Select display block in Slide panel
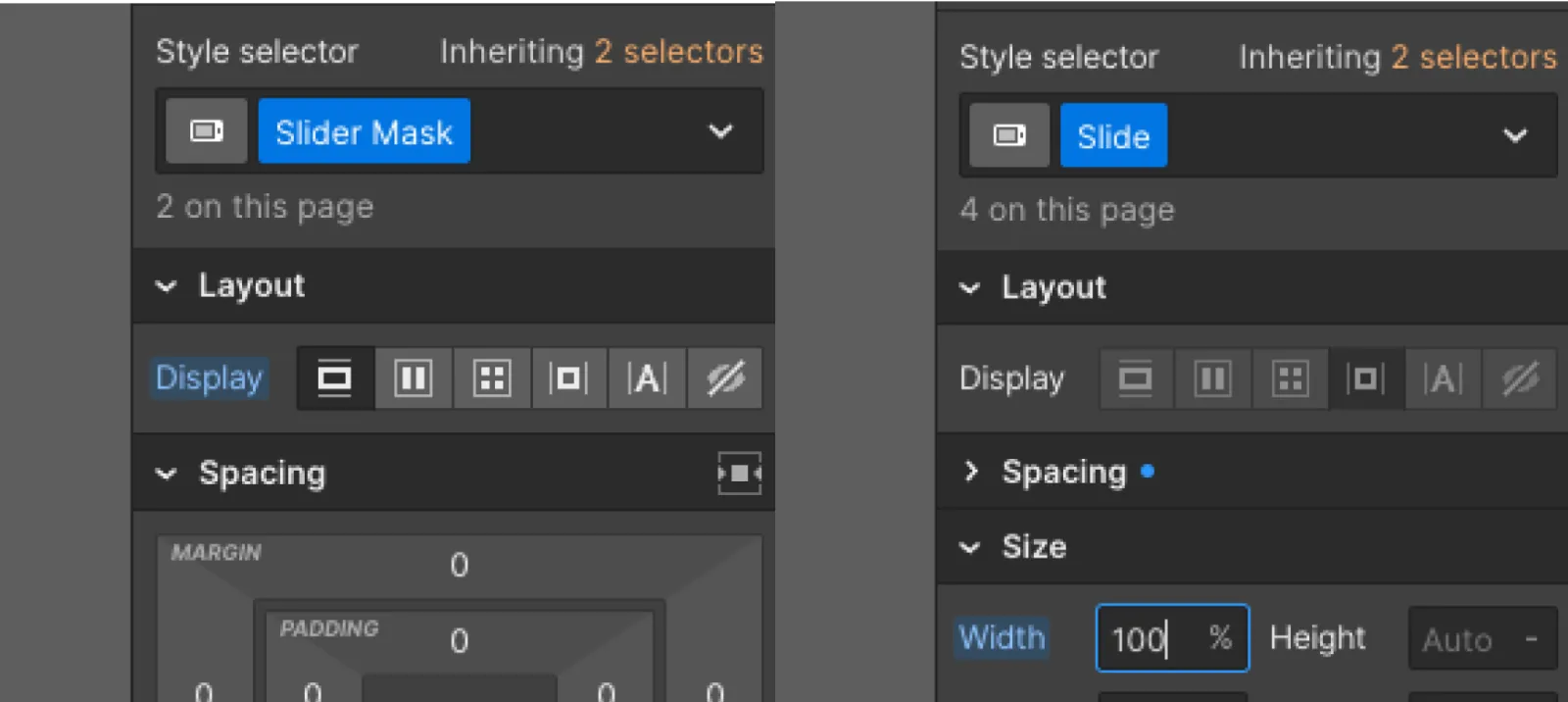This screenshot has height=702, width=1568. click(x=1136, y=378)
